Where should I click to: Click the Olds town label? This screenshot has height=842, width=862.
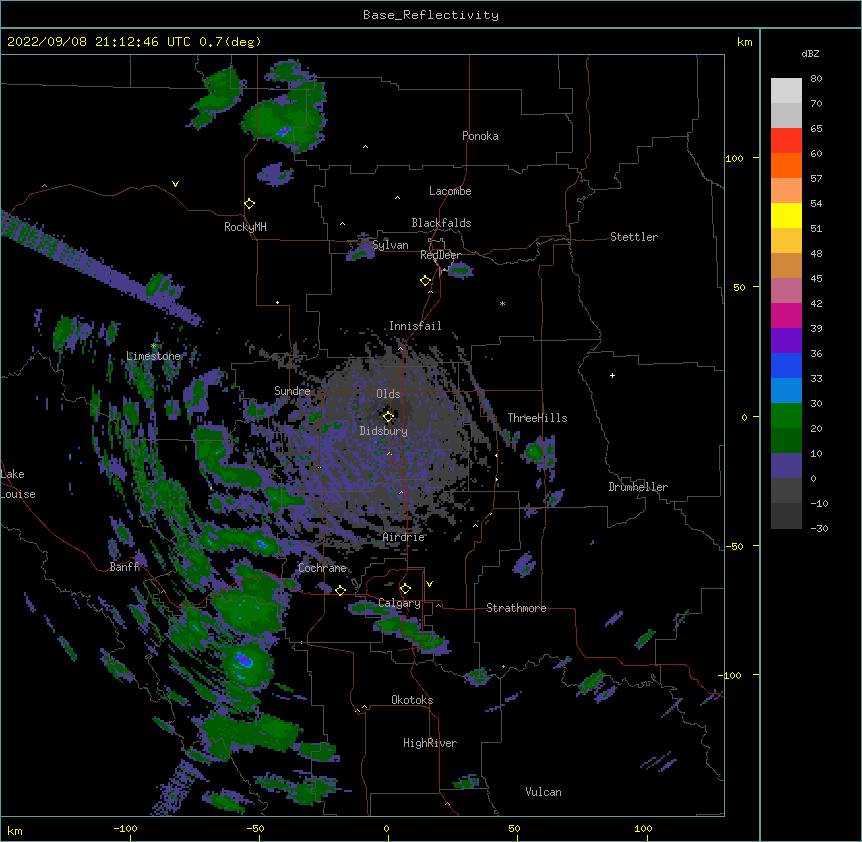(x=388, y=394)
